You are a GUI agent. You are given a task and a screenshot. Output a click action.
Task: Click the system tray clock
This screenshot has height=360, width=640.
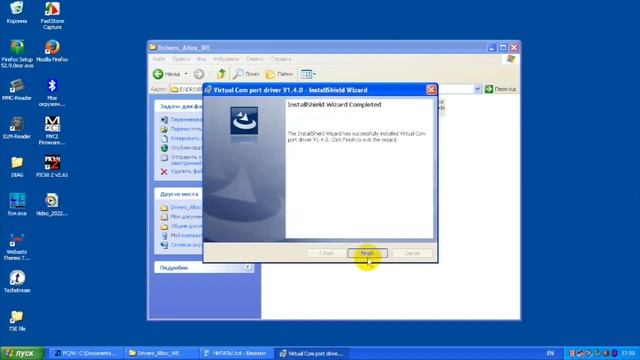point(629,353)
